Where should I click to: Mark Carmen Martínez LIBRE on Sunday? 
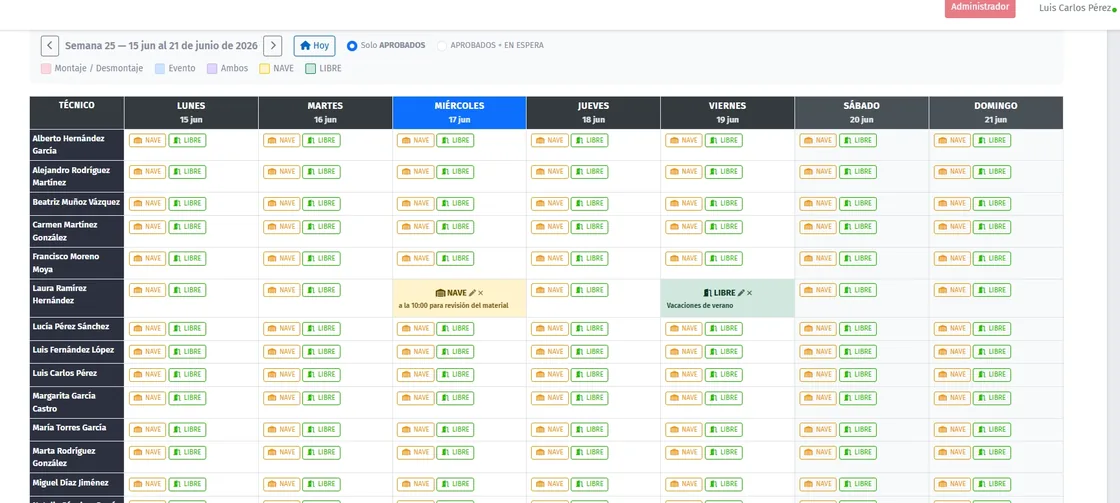(x=992, y=226)
